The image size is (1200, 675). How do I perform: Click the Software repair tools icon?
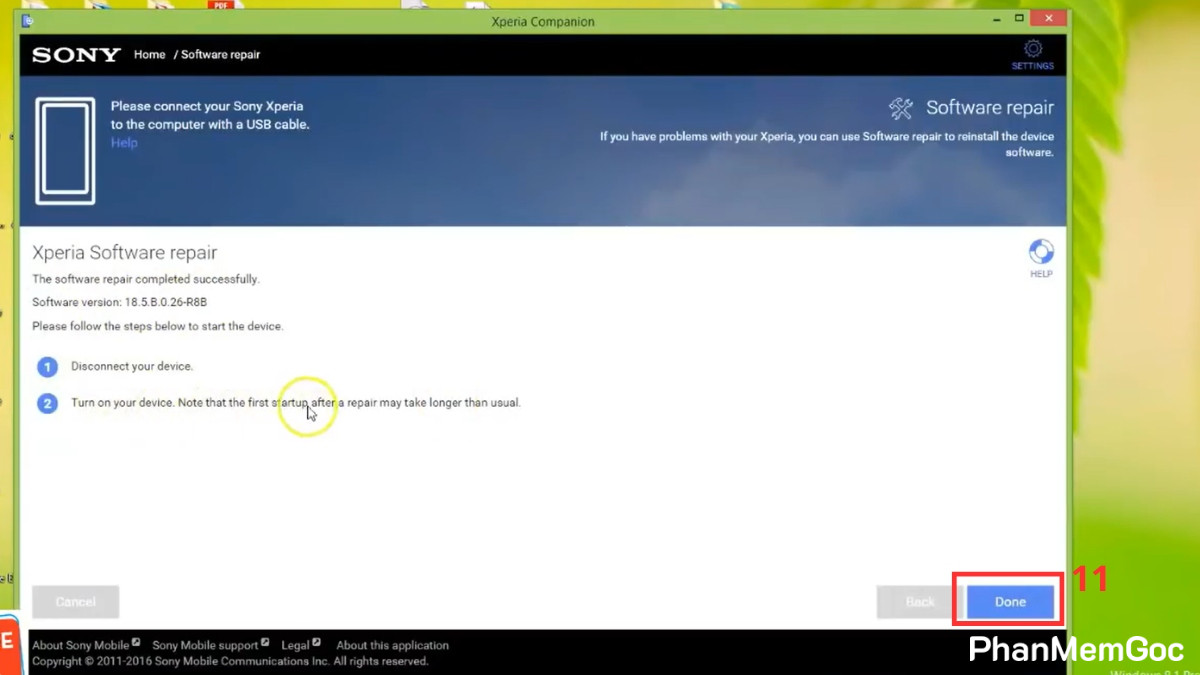[901, 108]
